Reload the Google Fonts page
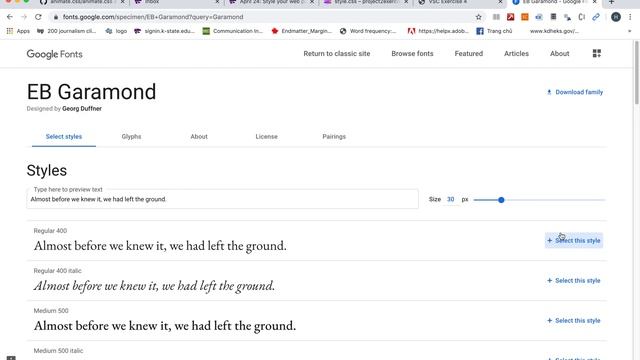The image size is (640, 360). [x=38, y=17]
